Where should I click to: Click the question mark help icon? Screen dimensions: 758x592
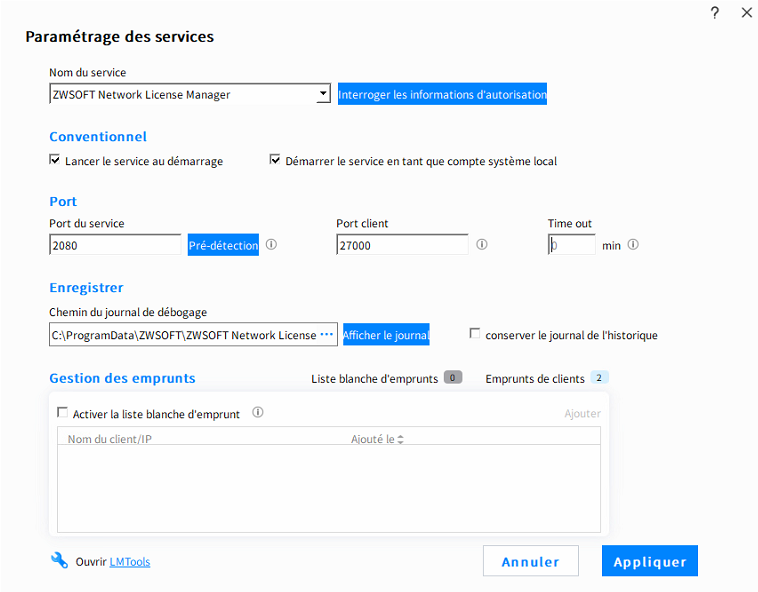pyautogui.click(x=714, y=13)
